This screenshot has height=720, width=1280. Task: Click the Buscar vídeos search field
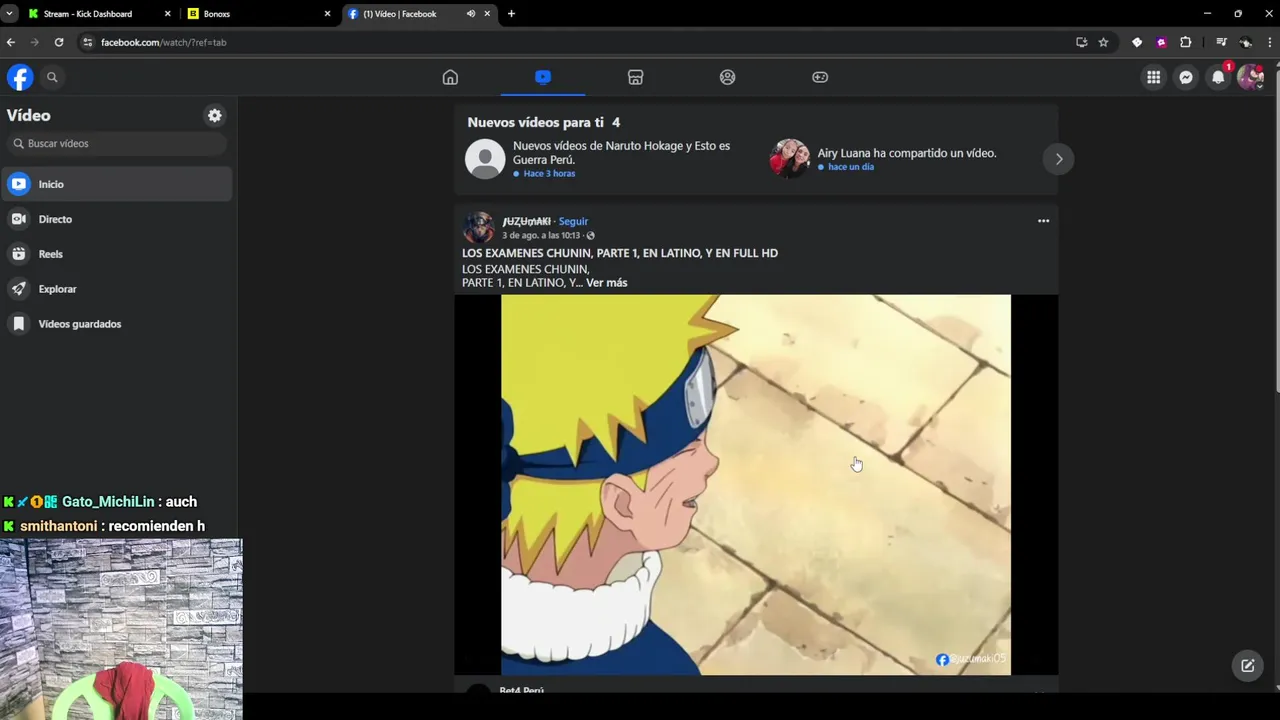[116, 143]
